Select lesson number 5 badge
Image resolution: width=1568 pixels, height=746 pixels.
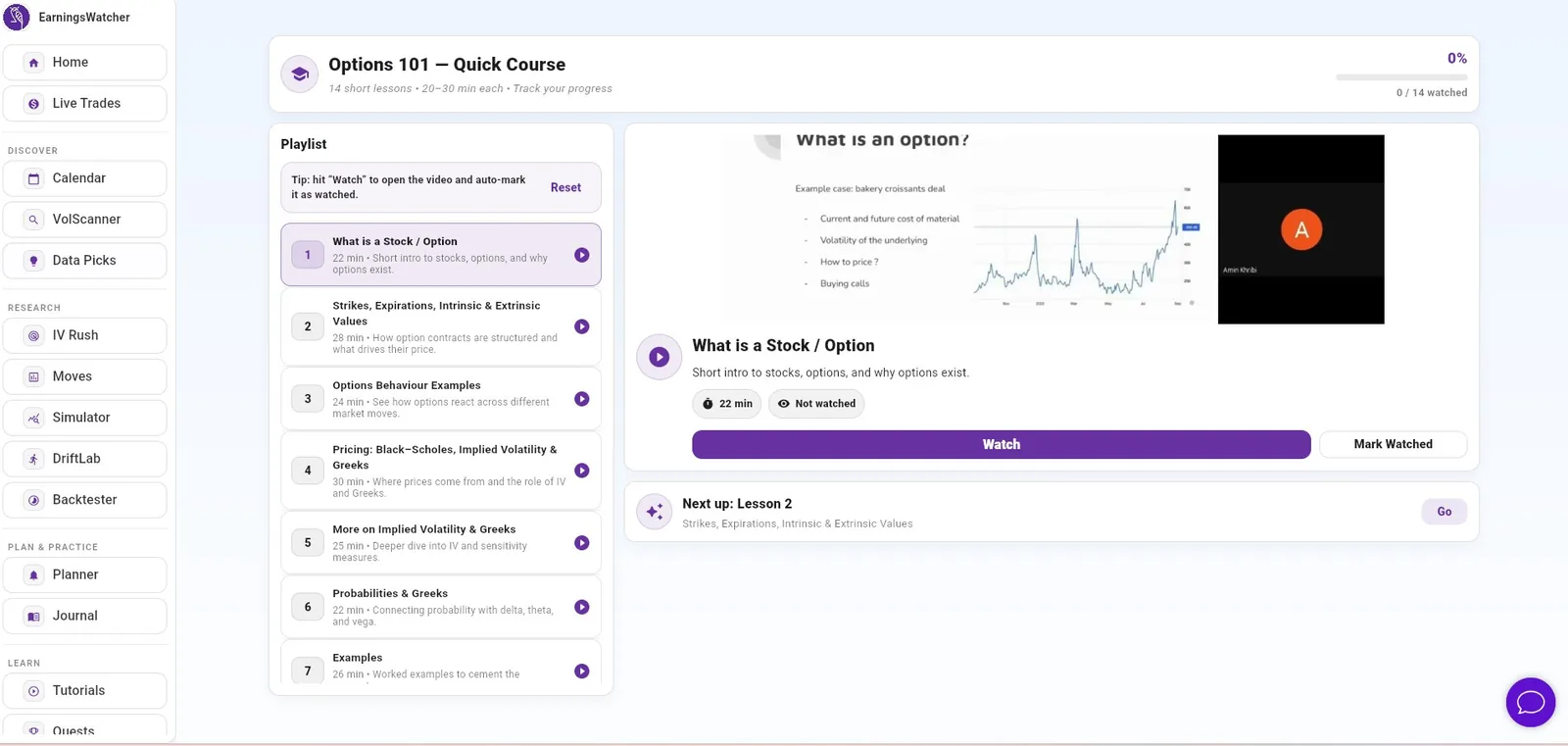[x=308, y=543]
